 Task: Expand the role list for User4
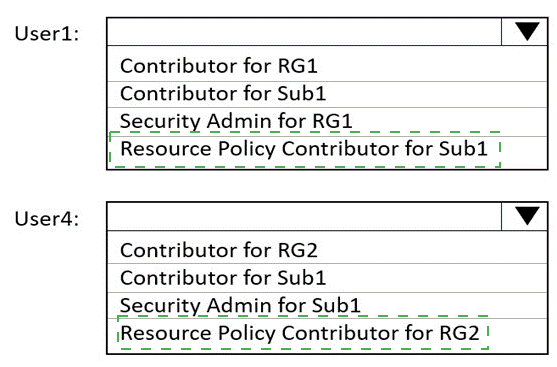coord(525,216)
